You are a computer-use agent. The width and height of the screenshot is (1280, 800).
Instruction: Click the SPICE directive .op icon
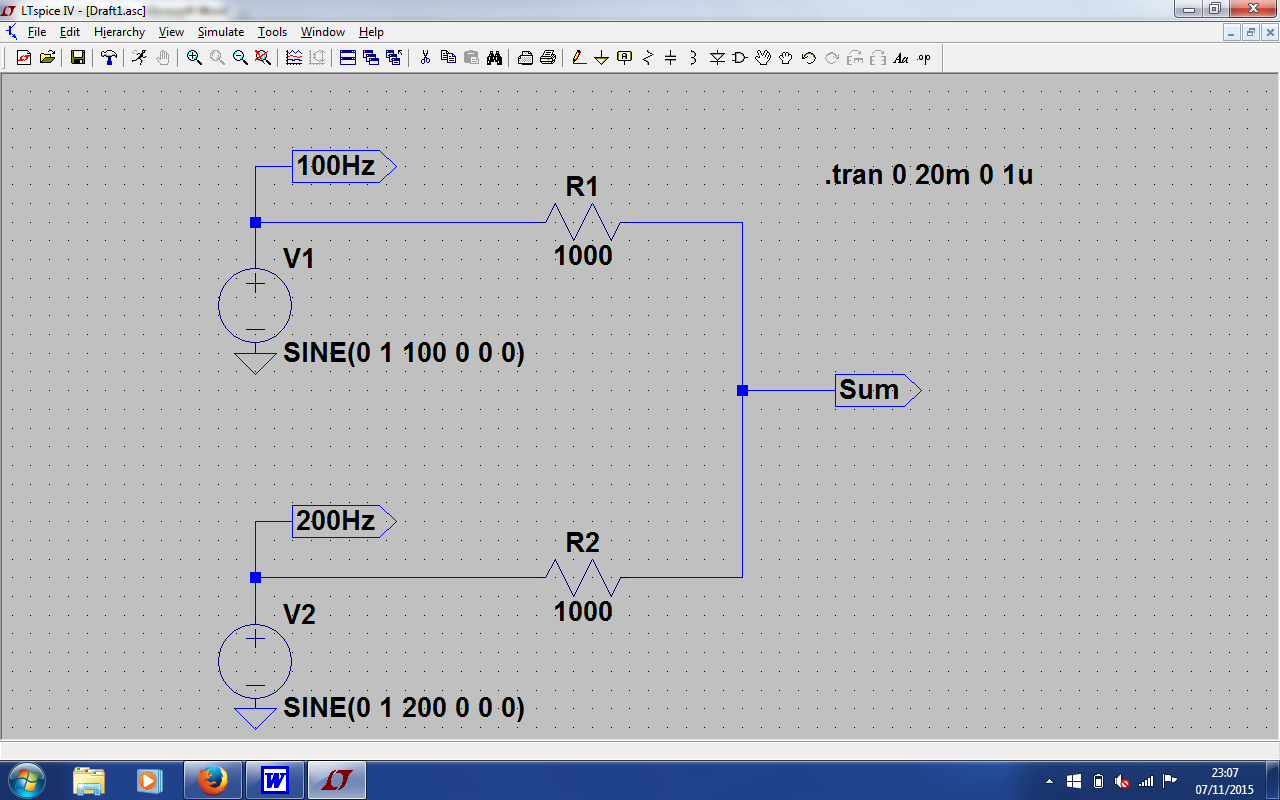[x=924, y=58]
